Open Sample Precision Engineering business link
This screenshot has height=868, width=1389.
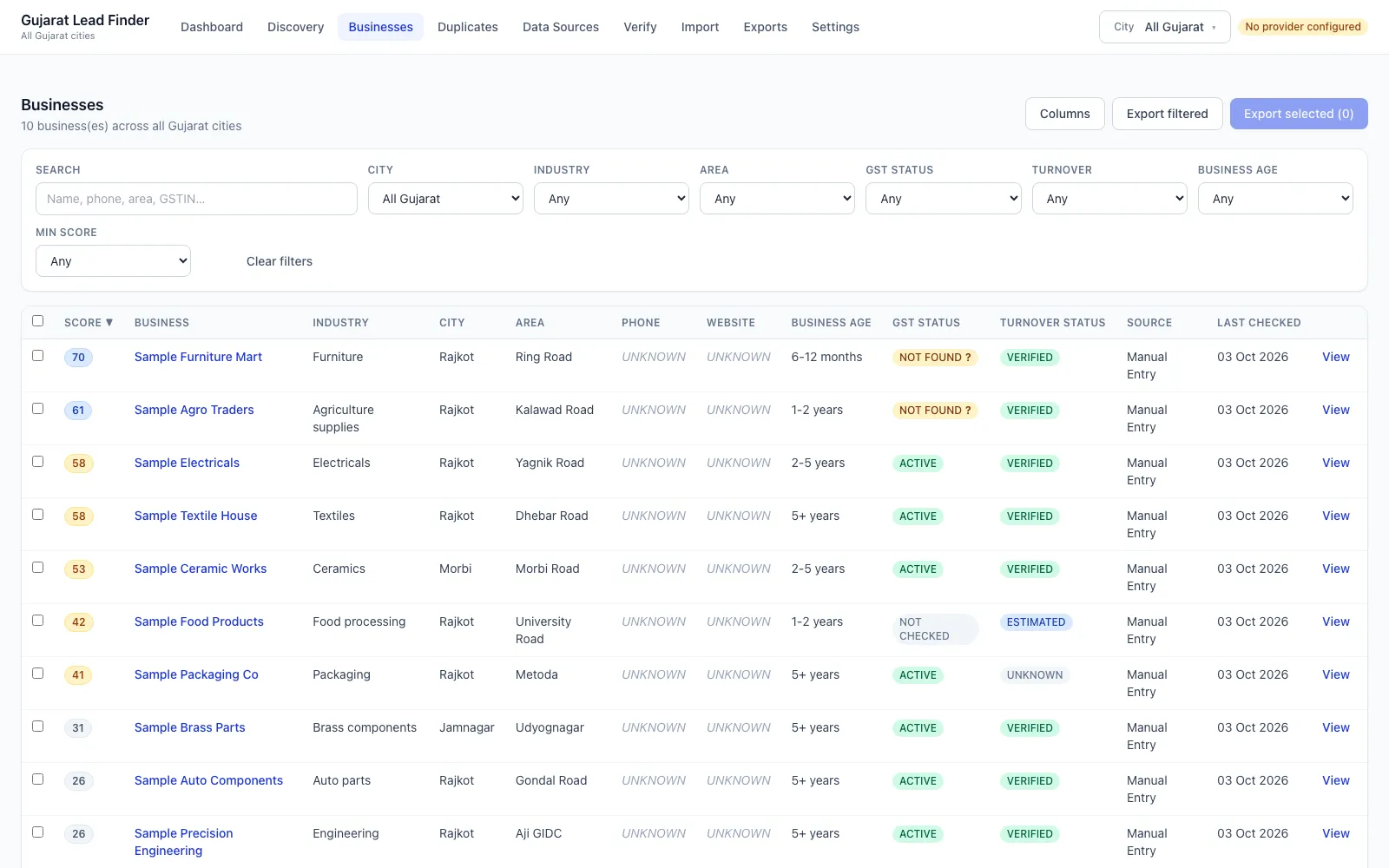183,842
